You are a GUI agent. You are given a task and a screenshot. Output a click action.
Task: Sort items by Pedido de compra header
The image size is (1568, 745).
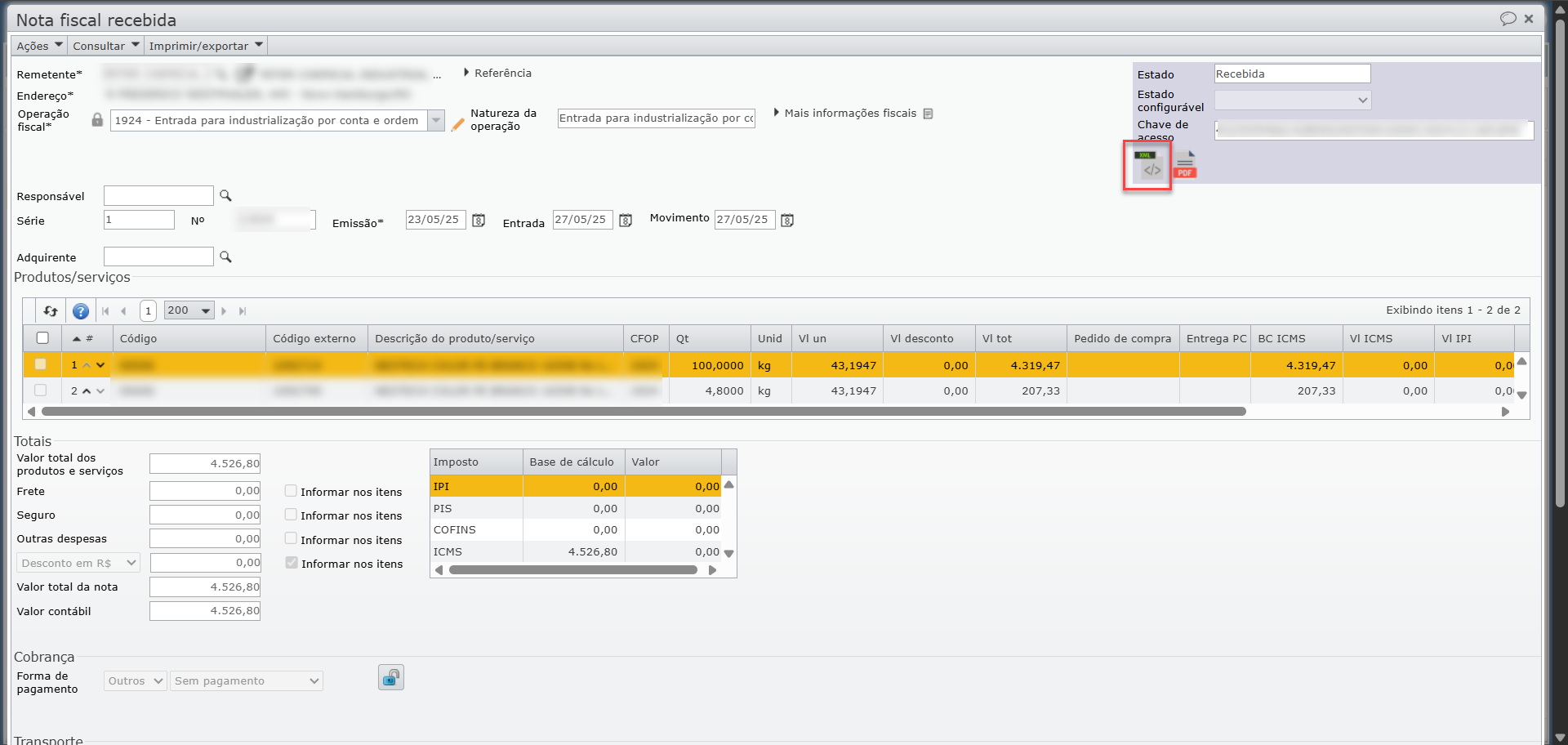pos(1123,339)
